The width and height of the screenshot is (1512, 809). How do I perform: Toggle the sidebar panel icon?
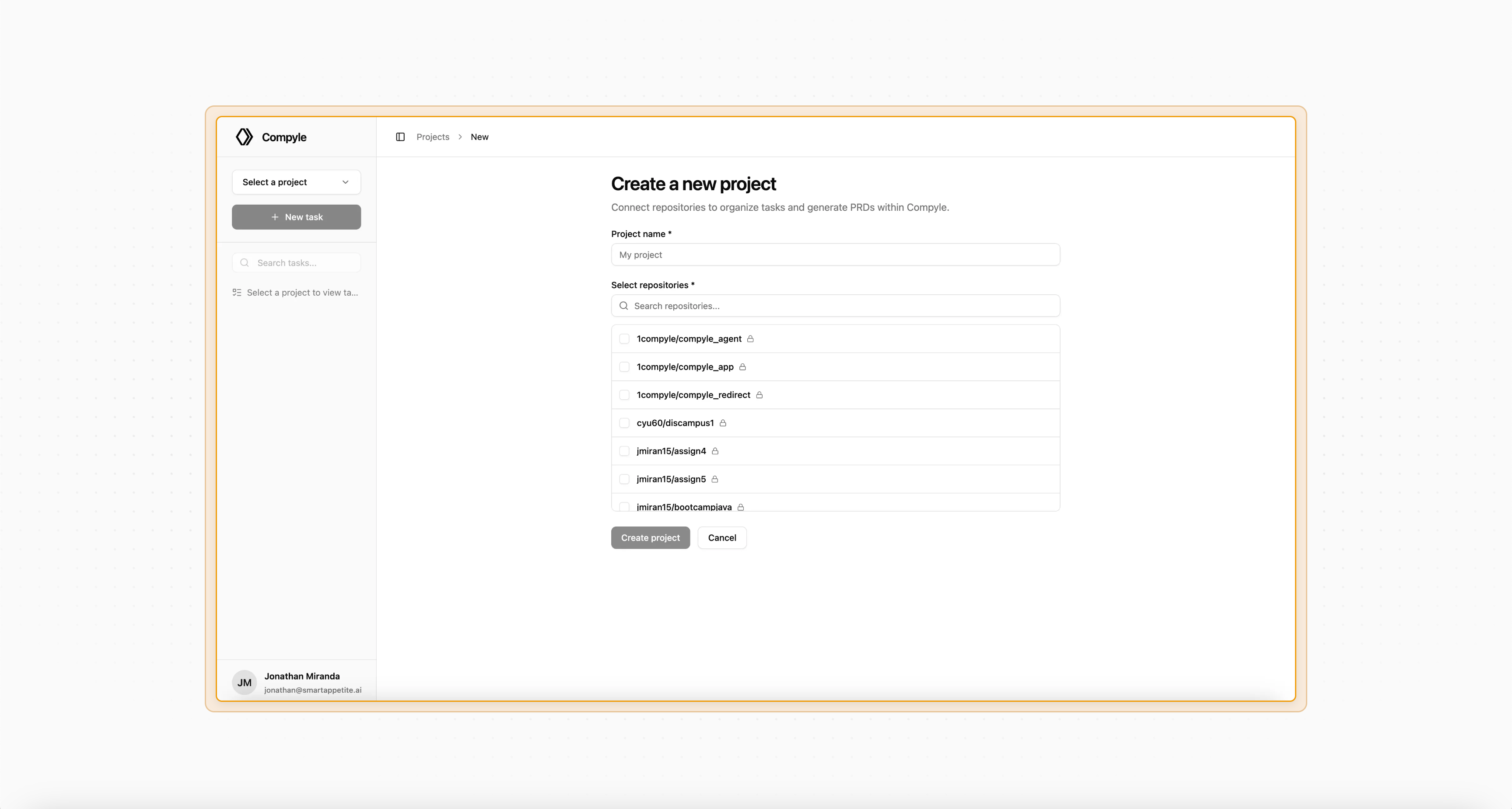pyautogui.click(x=400, y=137)
